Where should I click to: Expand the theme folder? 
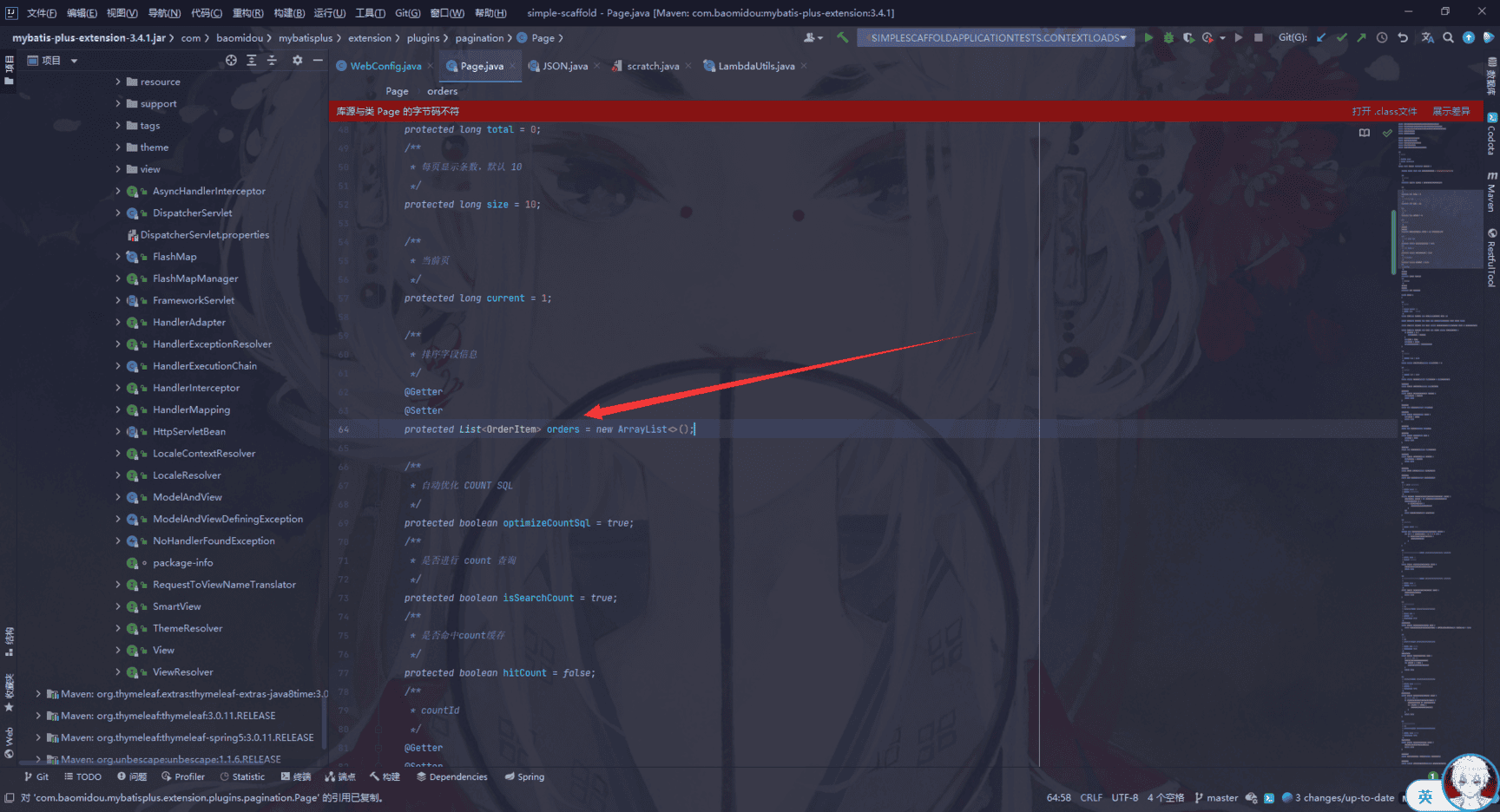[x=118, y=147]
